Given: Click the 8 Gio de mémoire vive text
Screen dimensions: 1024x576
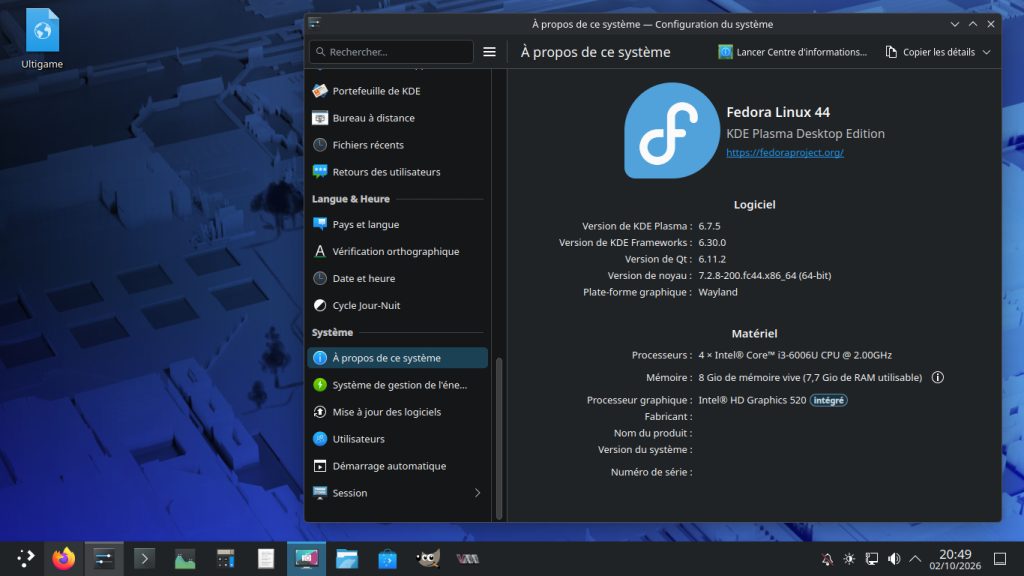Looking at the screenshot, I should click(810, 377).
